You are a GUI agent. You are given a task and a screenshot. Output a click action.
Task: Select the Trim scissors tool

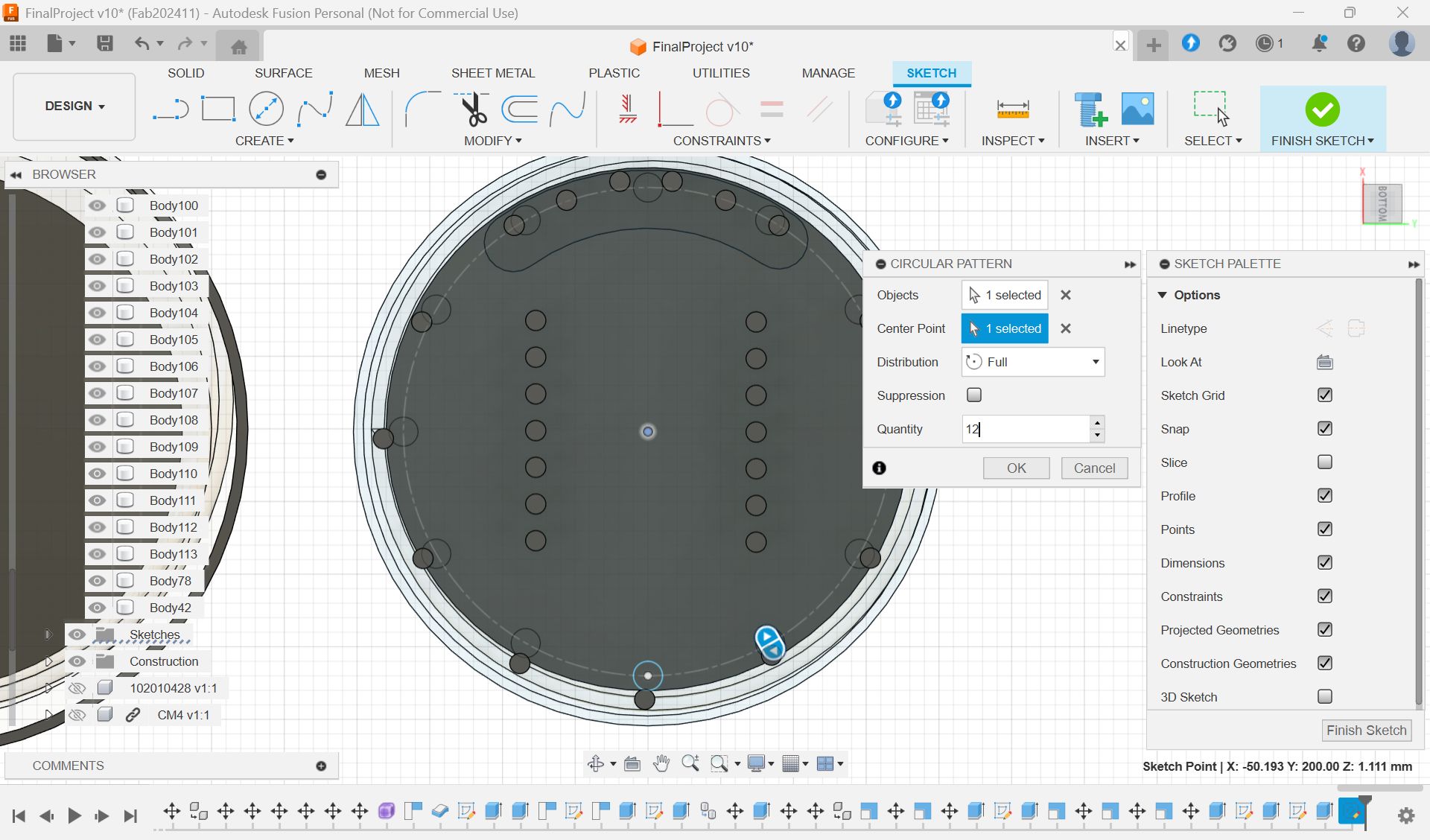point(471,109)
